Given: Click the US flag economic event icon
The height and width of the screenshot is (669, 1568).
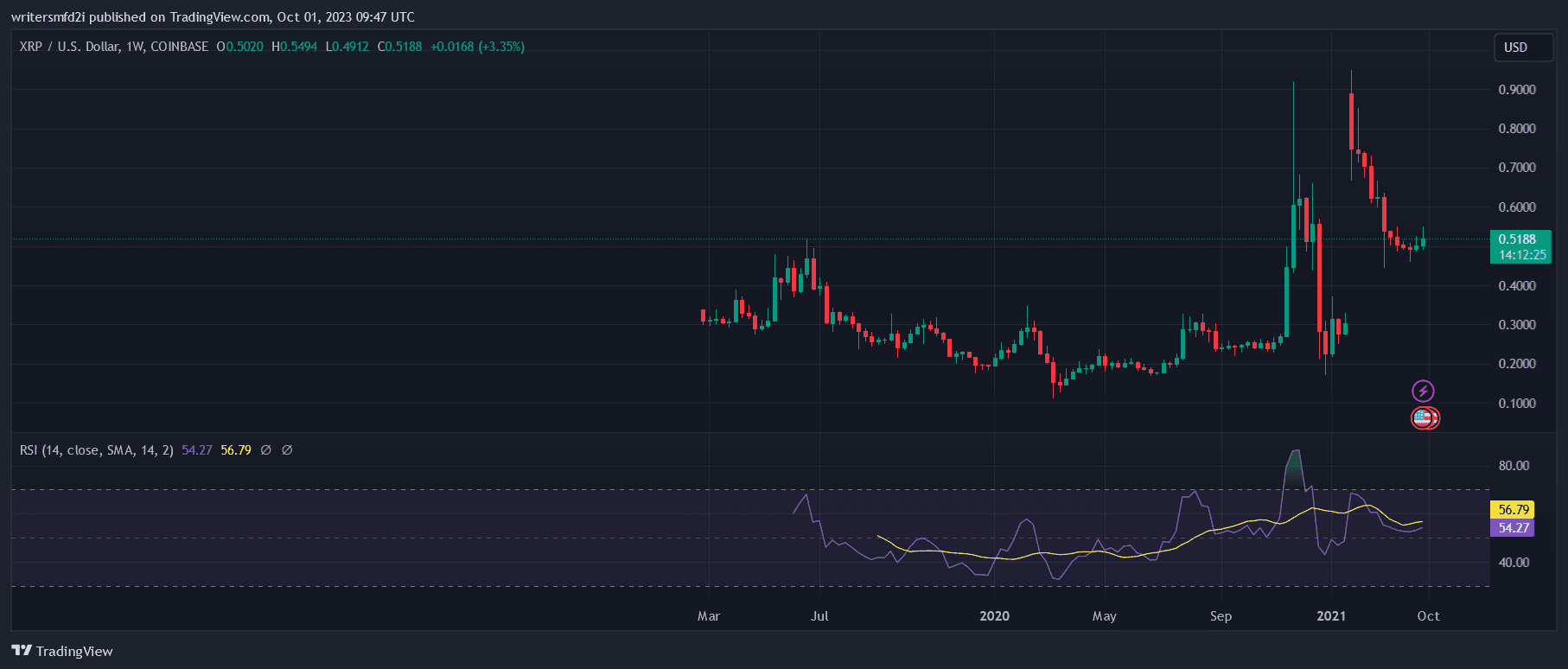Looking at the screenshot, I should pos(1422,418).
